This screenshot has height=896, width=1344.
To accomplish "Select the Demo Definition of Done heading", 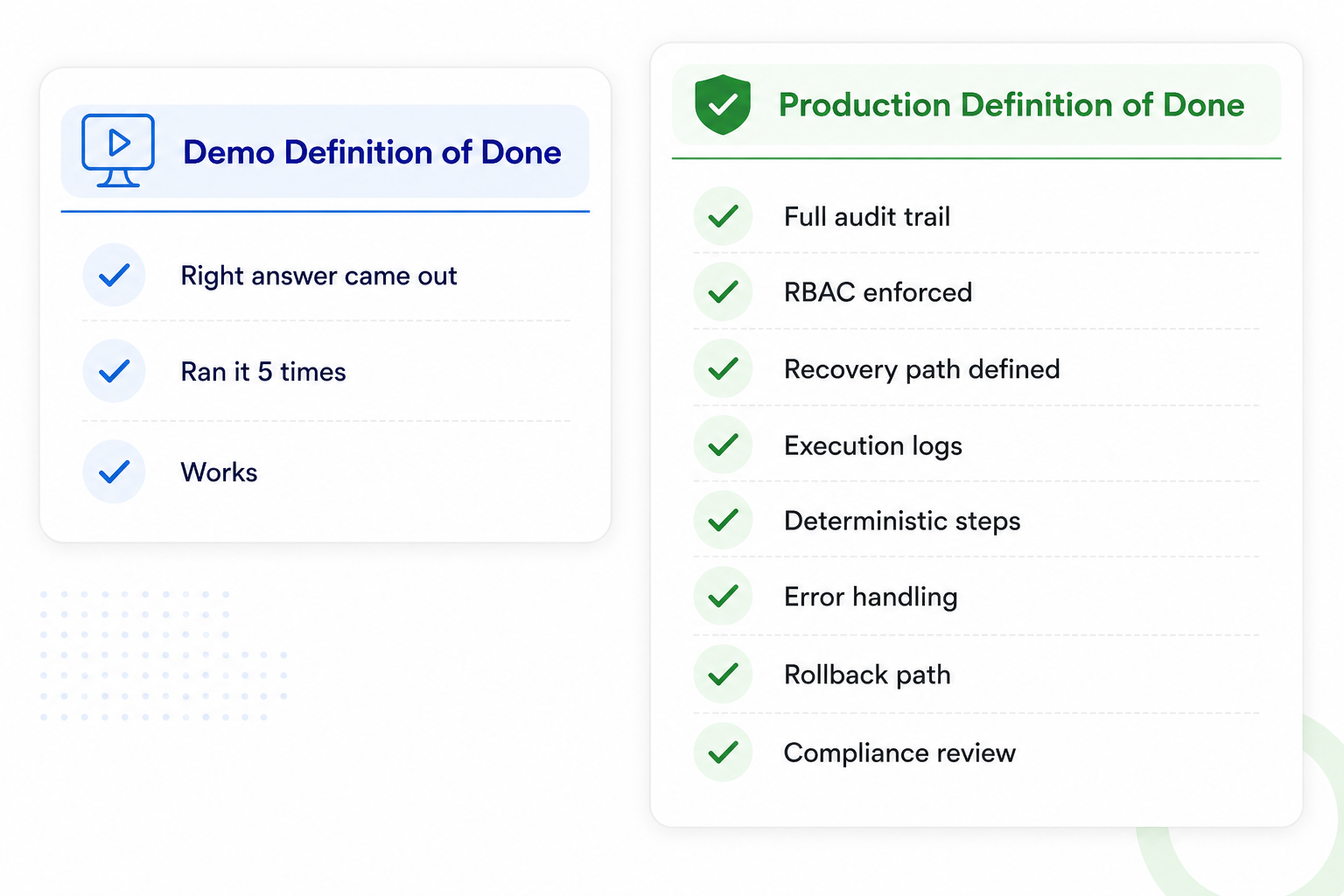I will [x=372, y=152].
